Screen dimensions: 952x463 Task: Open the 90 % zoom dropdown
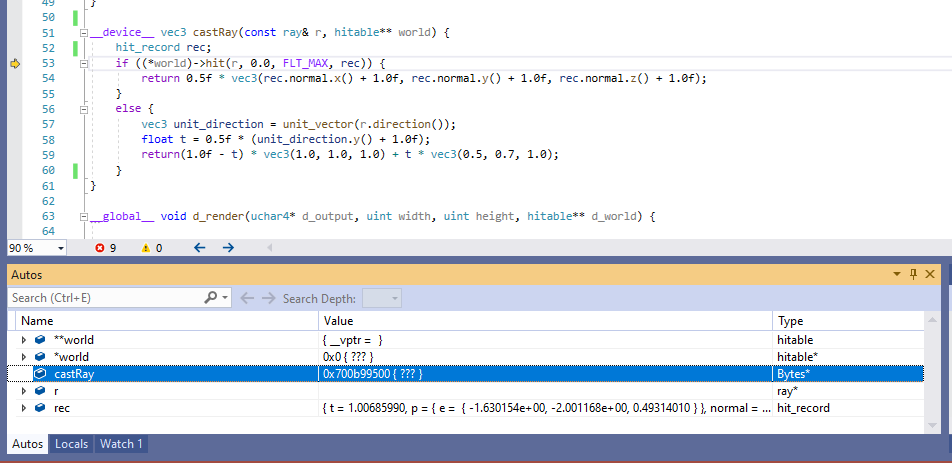click(x=61, y=248)
